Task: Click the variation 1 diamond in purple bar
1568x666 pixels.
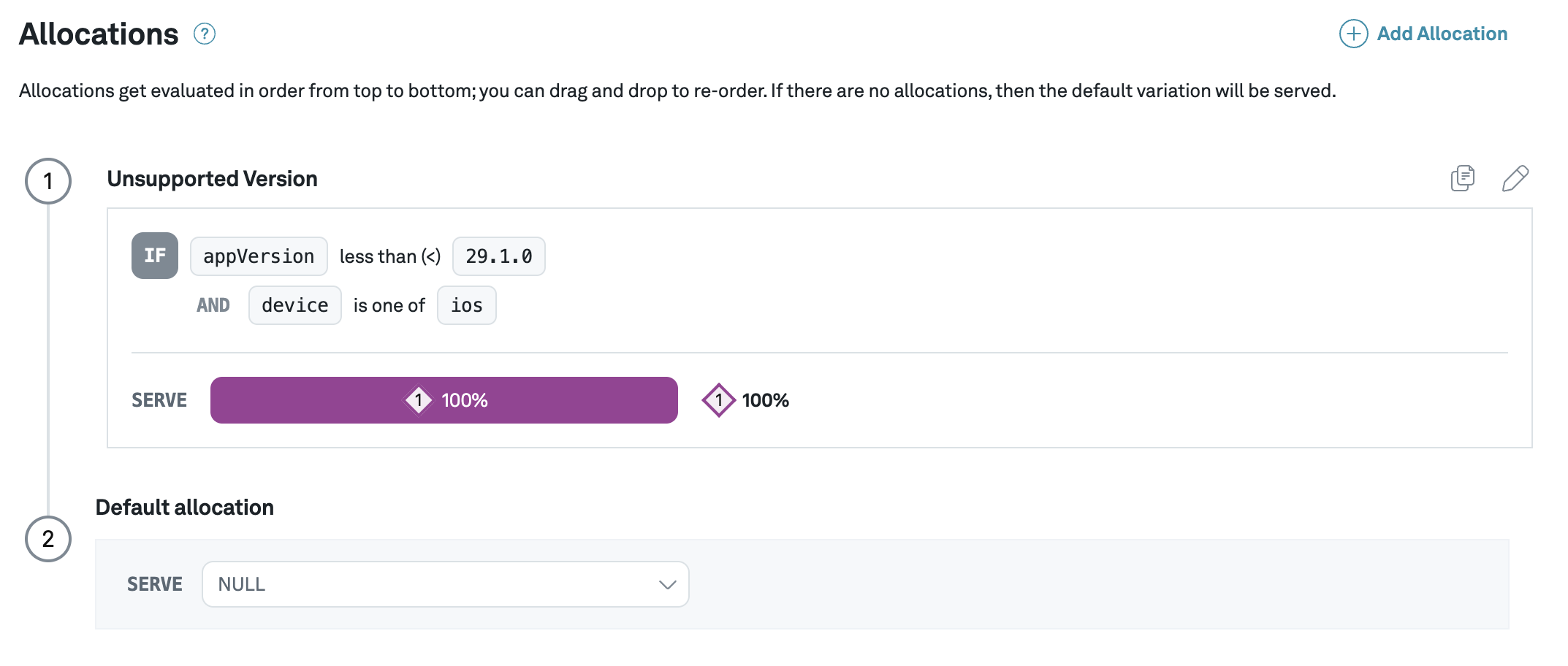Action: [x=419, y=400]
